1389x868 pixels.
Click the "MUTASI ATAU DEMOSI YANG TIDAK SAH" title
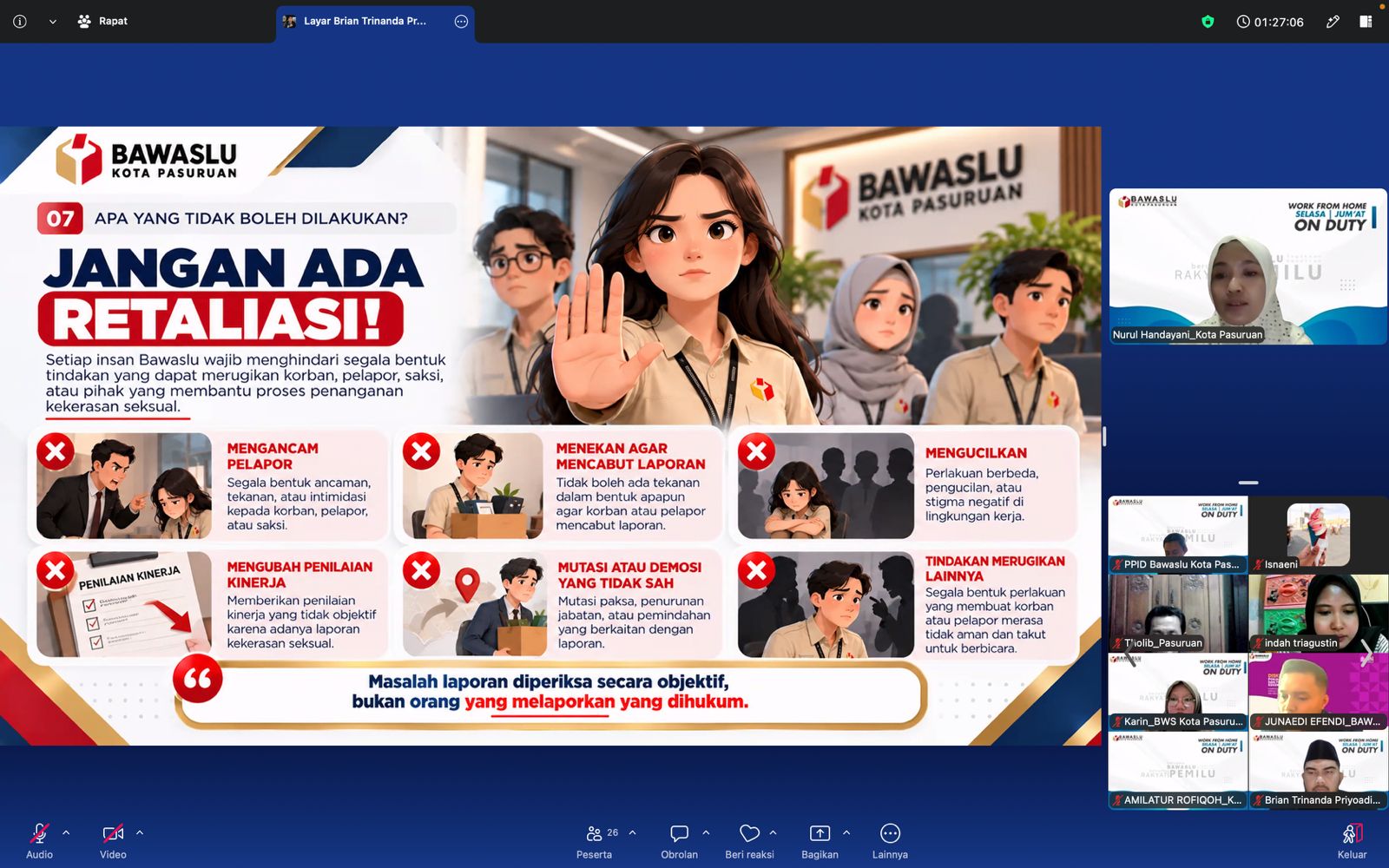point(629,575)
